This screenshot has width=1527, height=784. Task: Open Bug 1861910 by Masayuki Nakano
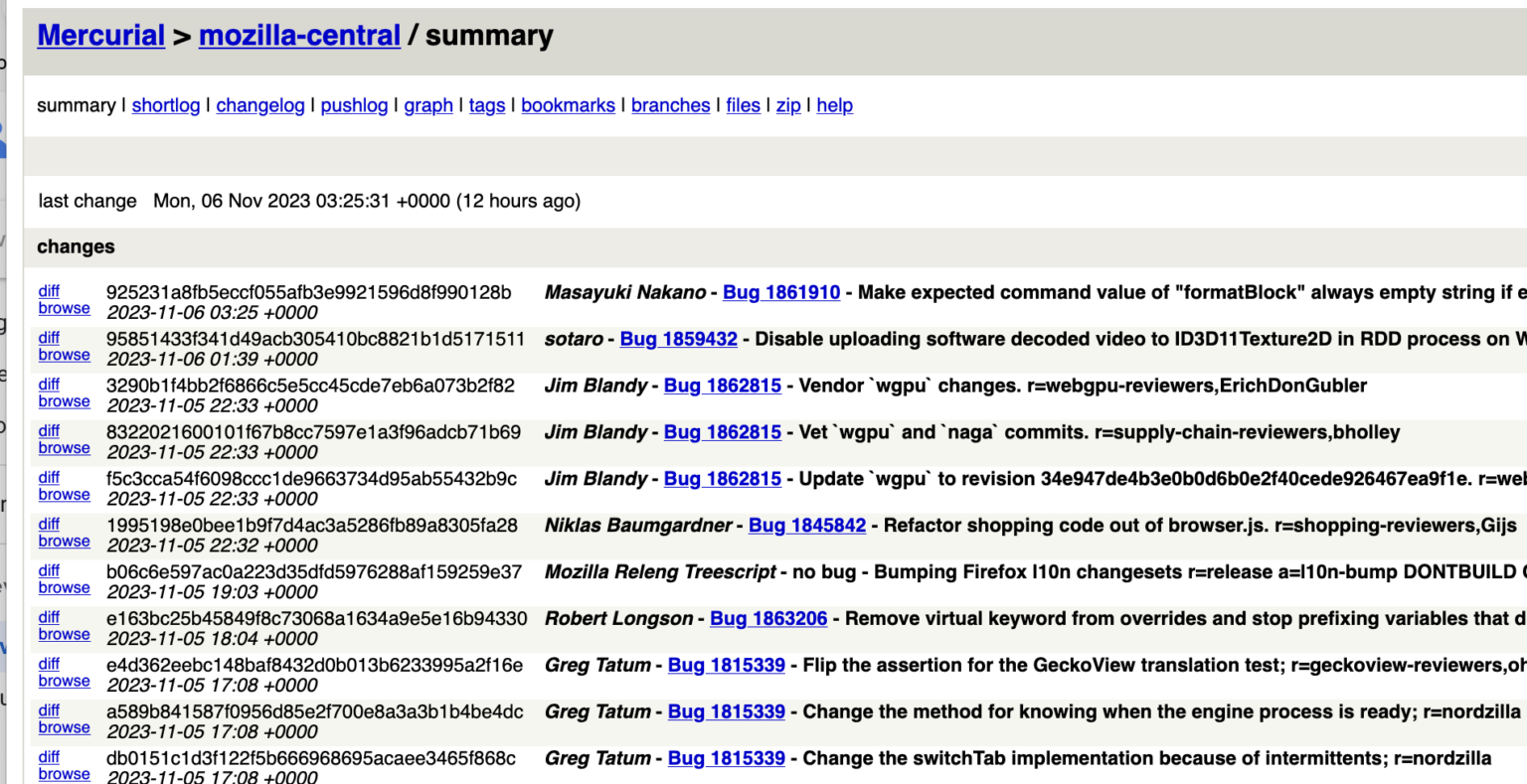[781, 292]
